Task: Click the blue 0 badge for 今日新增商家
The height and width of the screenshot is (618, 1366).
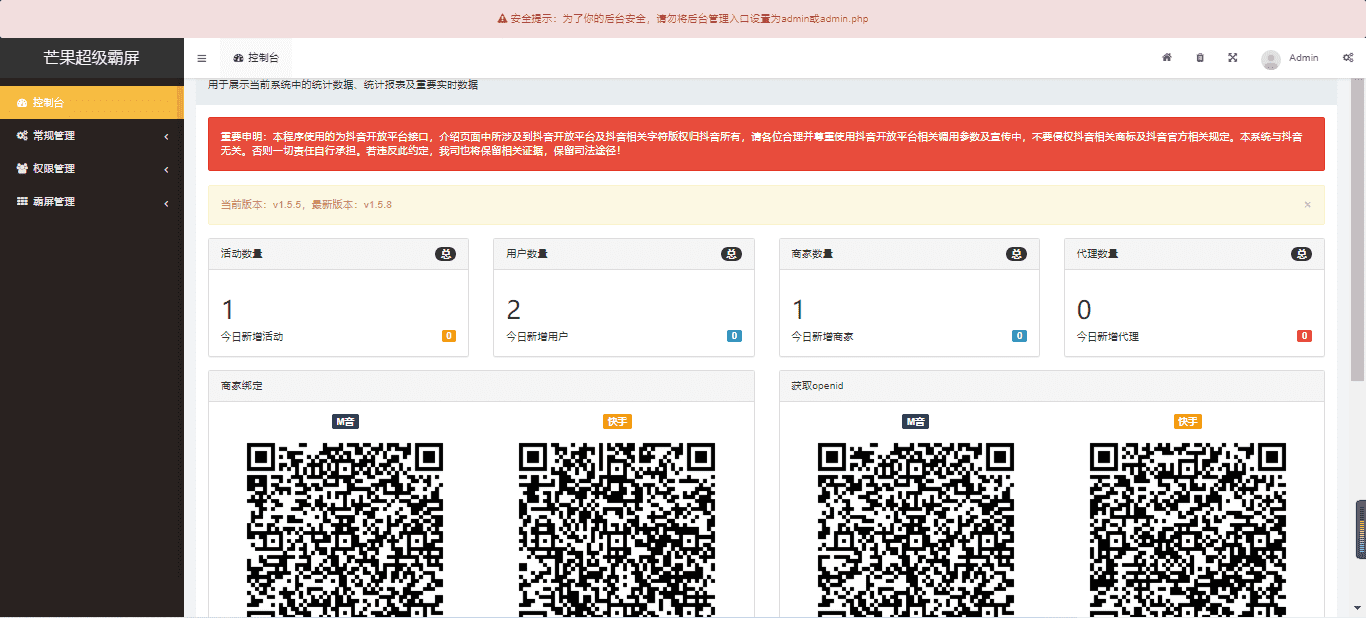Action: point(1019,336)
